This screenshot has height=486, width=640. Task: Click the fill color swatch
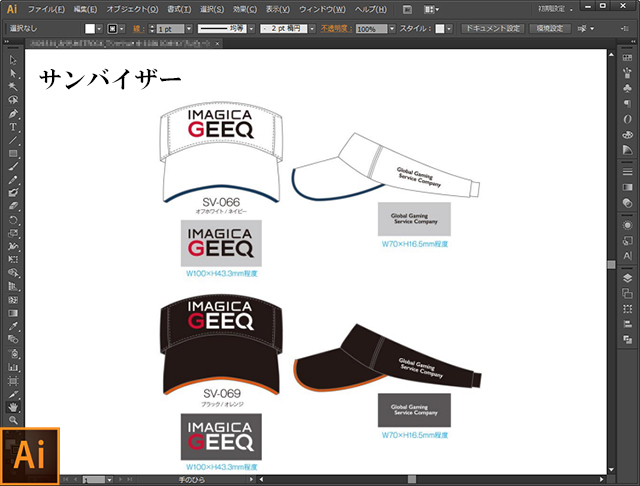point(90,29)
